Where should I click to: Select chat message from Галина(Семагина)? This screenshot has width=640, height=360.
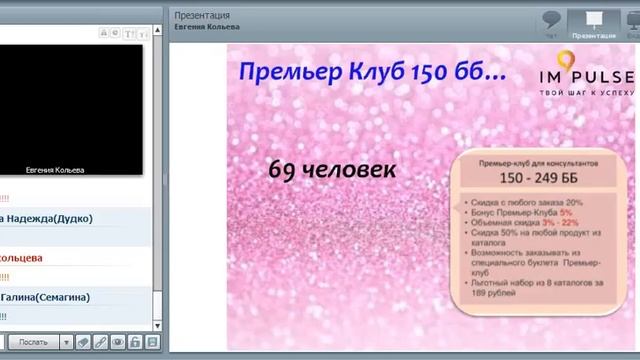75,305
